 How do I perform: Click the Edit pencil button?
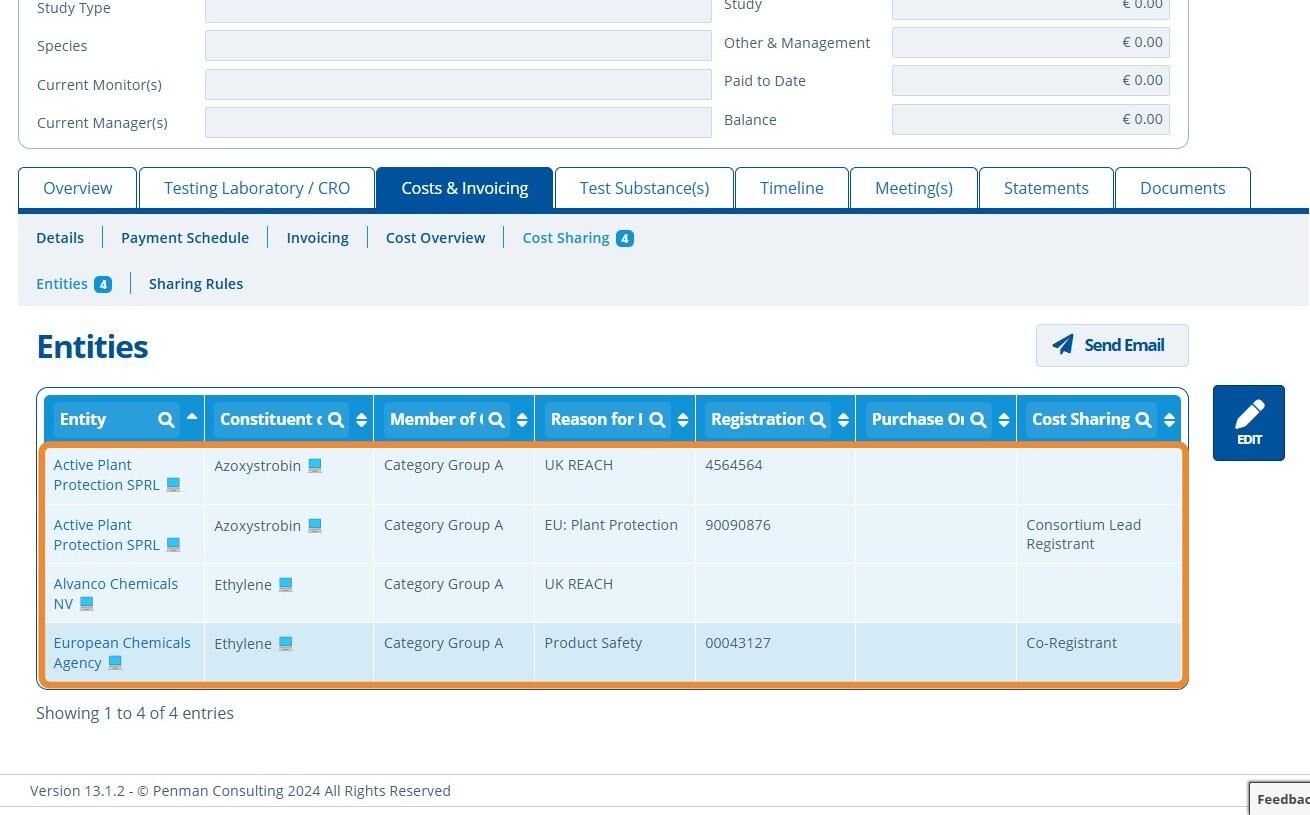[x=1249, y=423]
